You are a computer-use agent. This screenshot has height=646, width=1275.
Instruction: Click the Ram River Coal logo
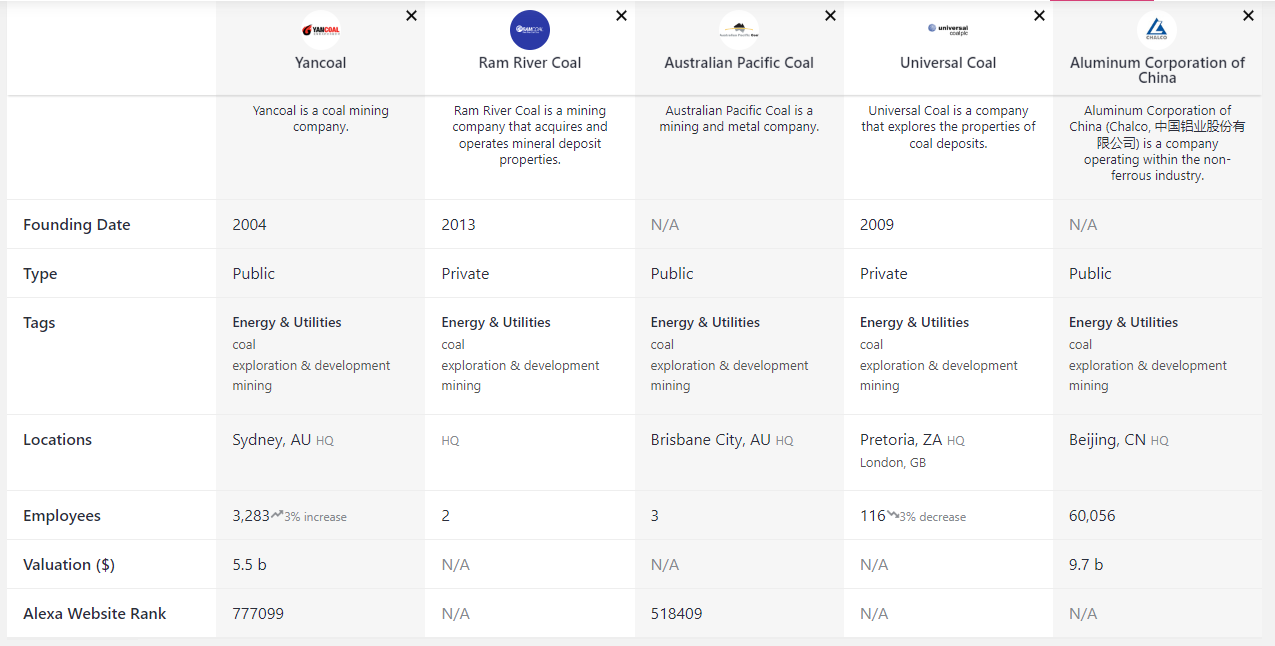[530, 30]
